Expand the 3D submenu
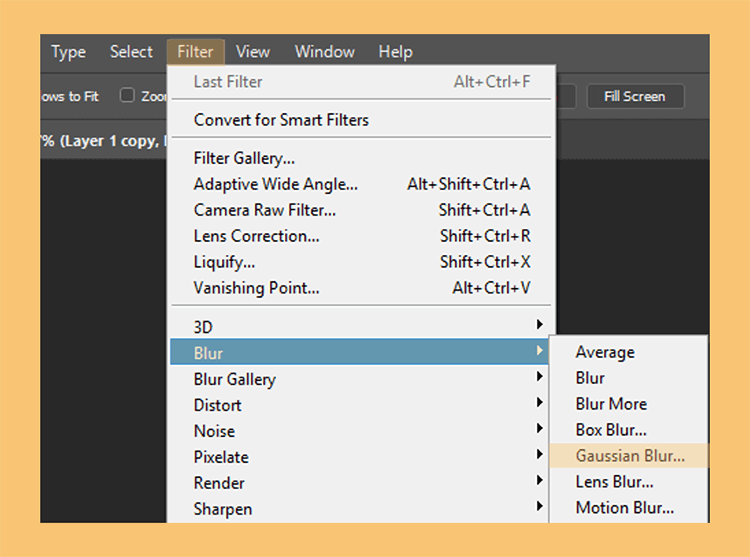750x557 pixels. [x=361, y=327]
